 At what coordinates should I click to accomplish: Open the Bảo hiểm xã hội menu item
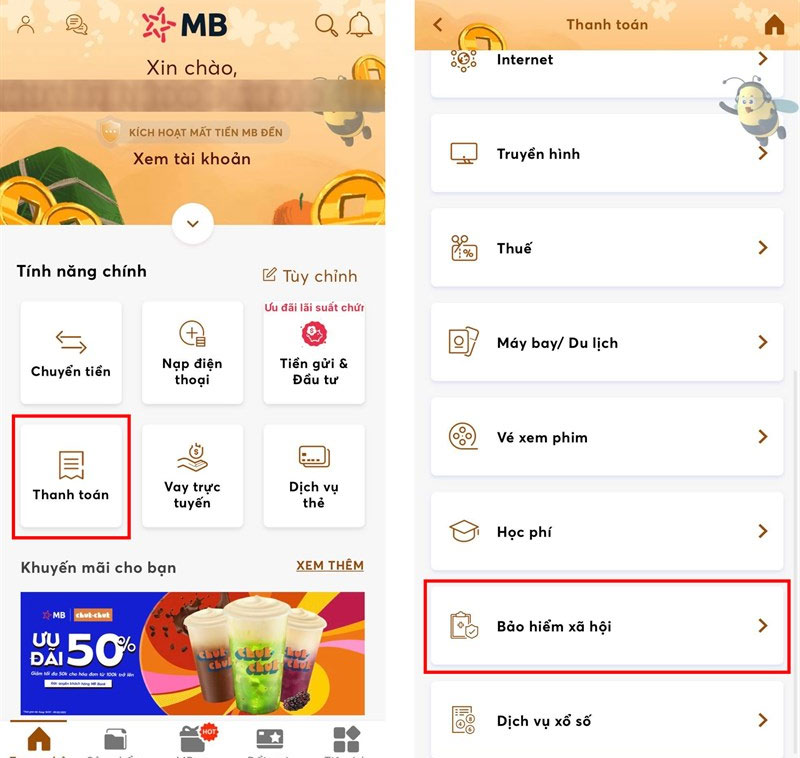(607, 626)
